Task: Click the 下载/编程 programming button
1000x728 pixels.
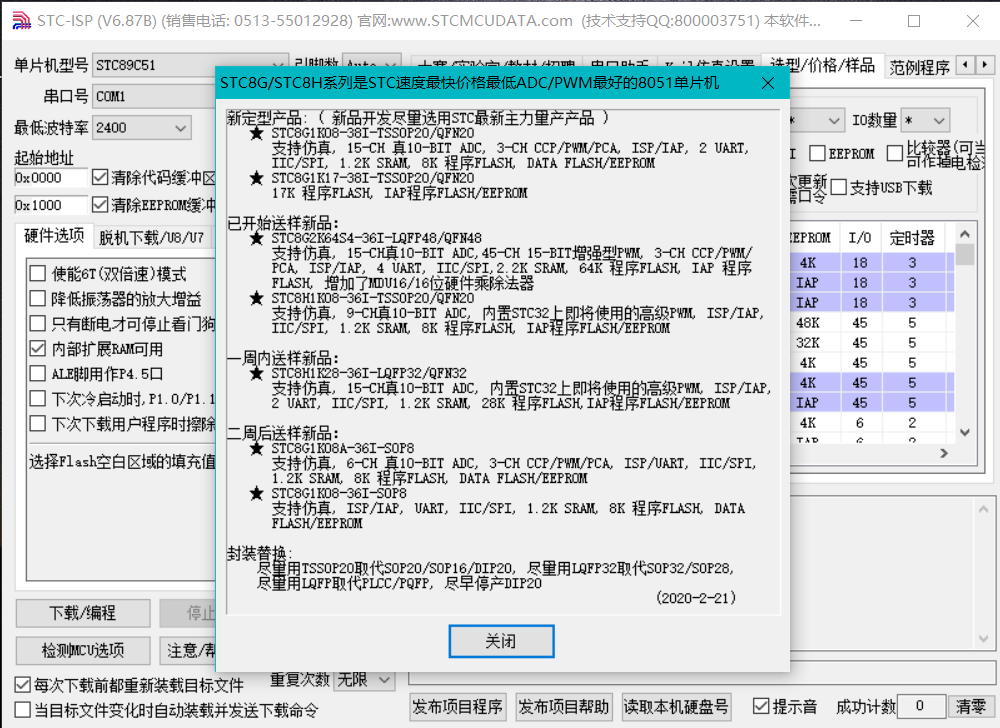Action: pyautogui.click(x=82, y=613)
